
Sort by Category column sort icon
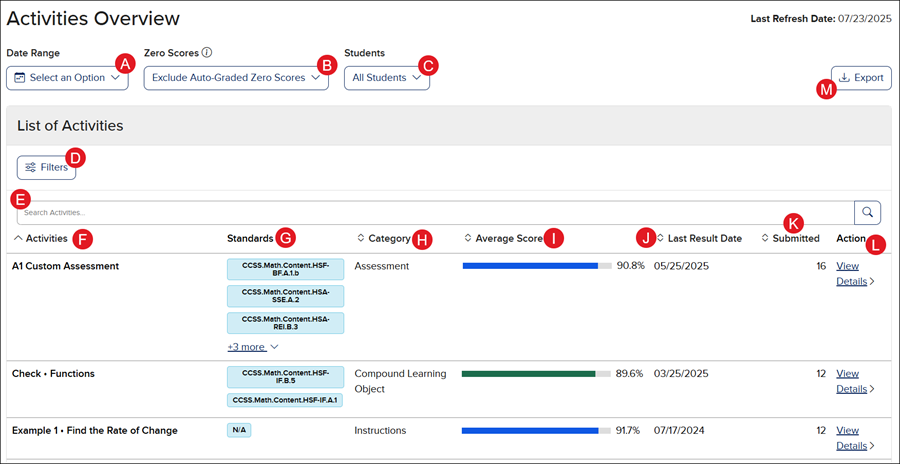point(361,238)
